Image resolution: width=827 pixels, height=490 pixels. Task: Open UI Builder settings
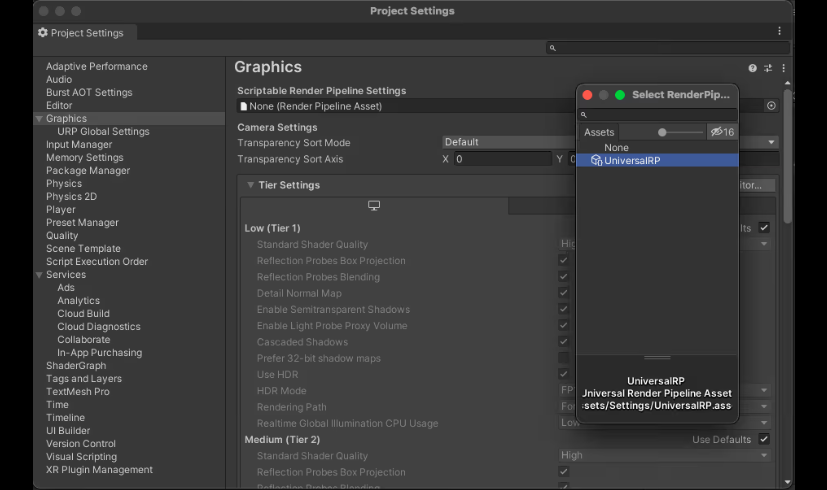click(x=68, y=431)
